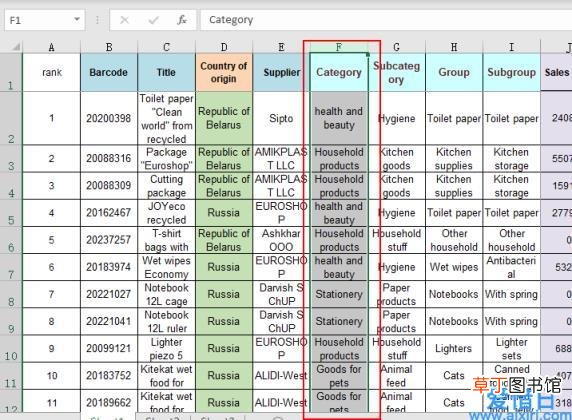Click the formula bar containing Category
The width and height of the screenshot is (572, 420).
pyautogui.click(x=386, y=20)
